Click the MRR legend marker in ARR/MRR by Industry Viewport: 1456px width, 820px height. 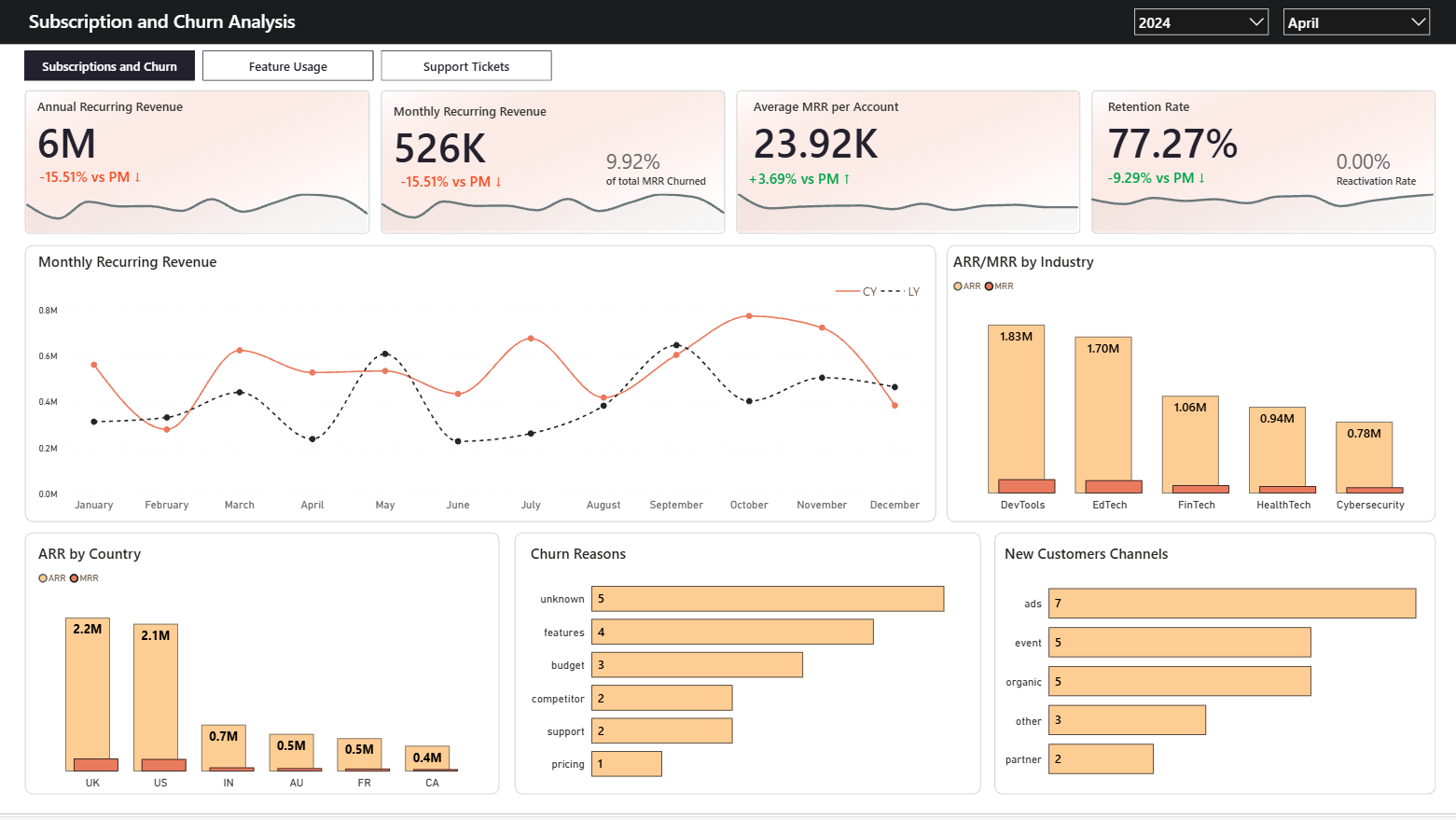click(x=990, y=286)
